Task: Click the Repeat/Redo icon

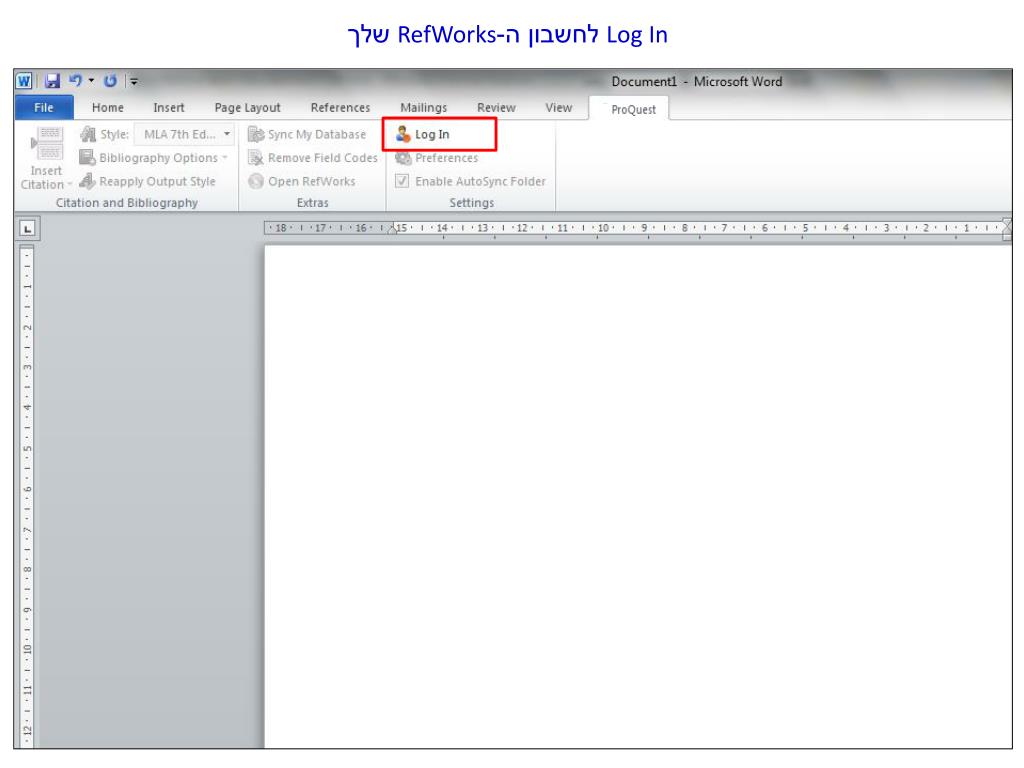Action: 110,80
